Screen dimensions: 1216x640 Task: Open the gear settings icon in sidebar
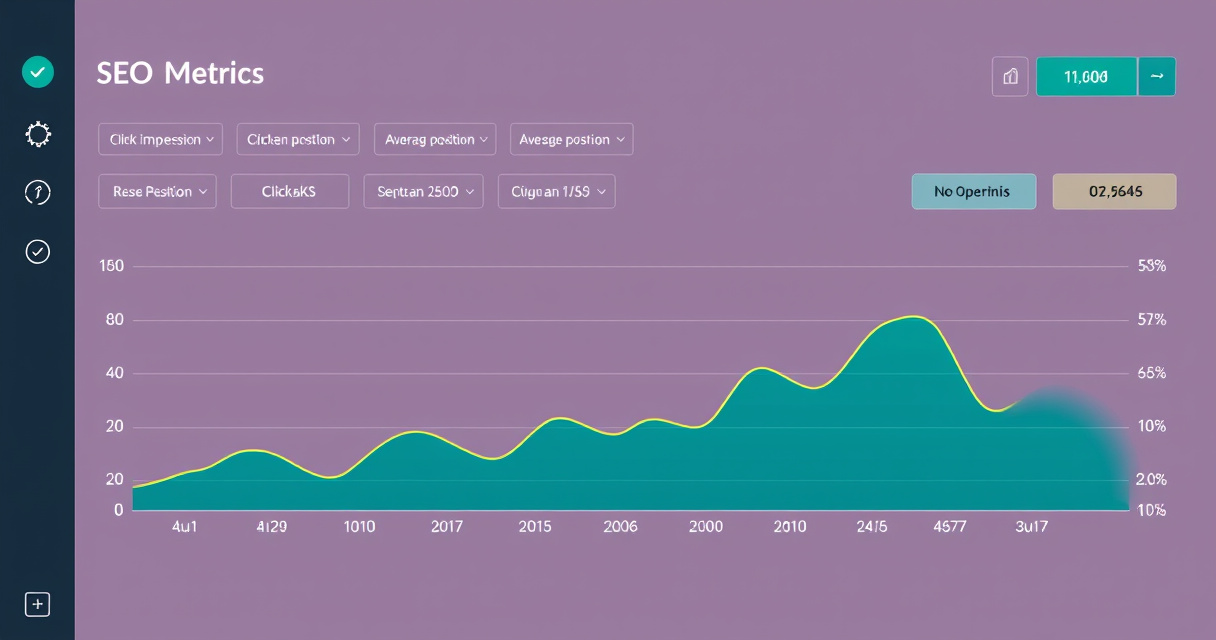(x=38, y=134)
